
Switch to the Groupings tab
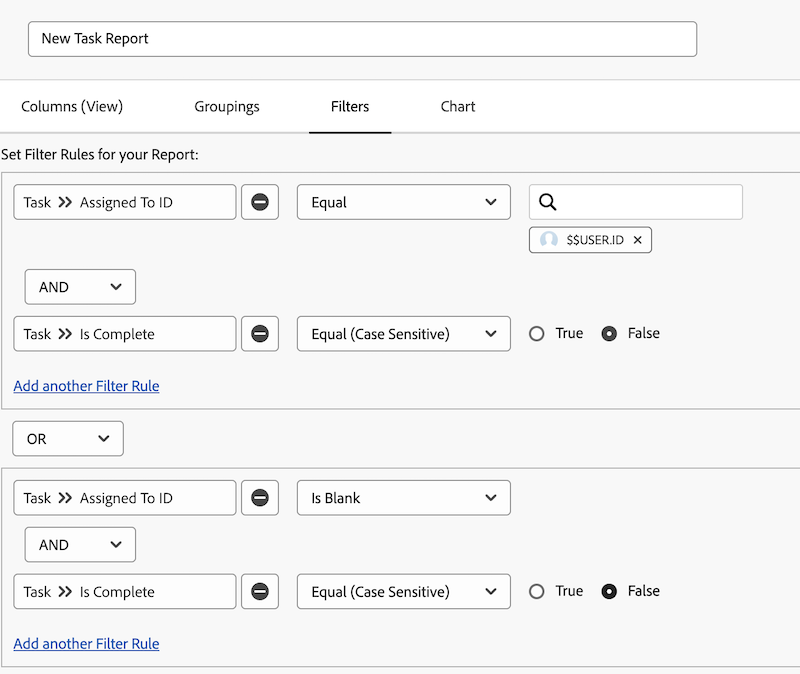coord(226,105)
